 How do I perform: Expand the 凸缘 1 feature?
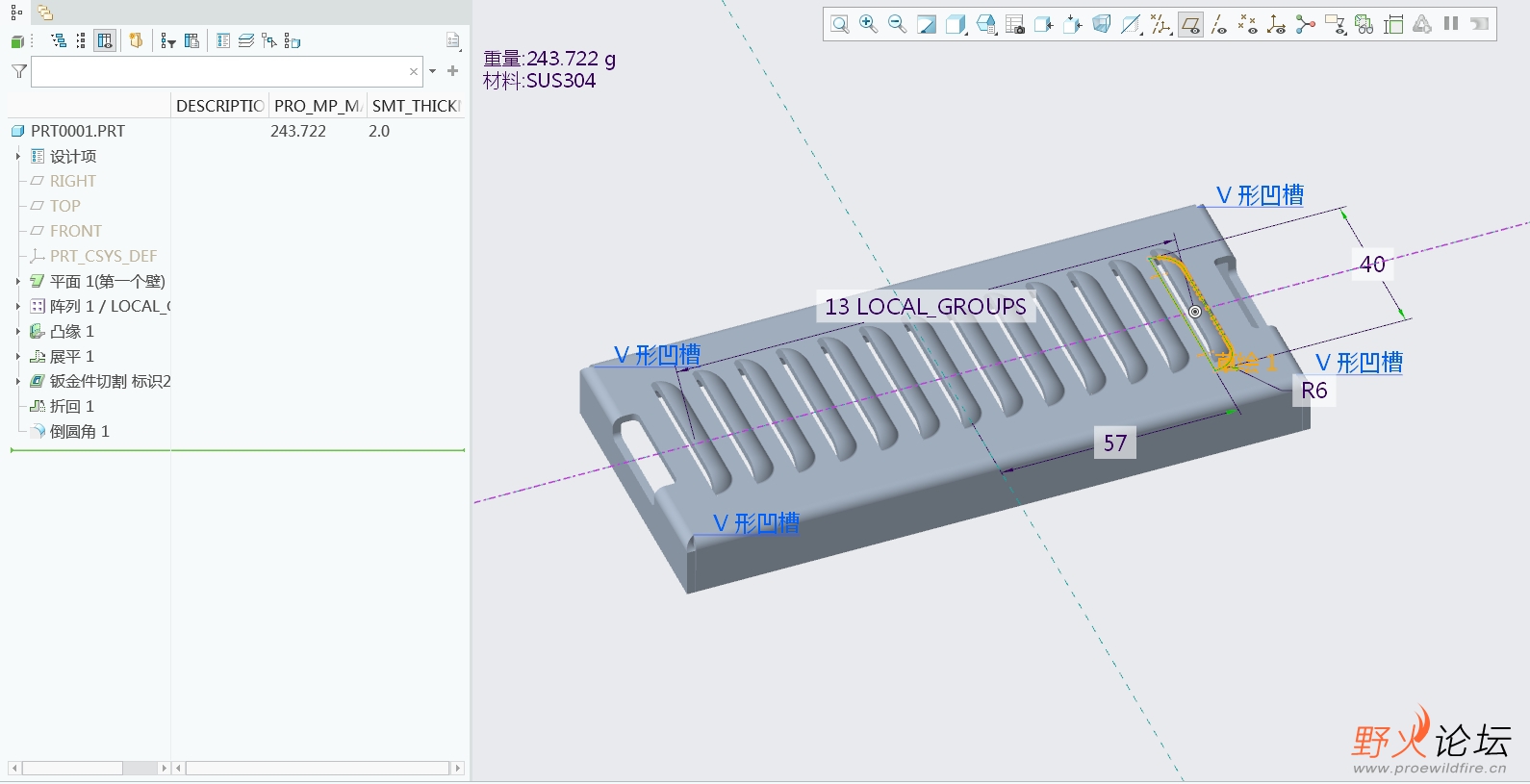(17, 331)
